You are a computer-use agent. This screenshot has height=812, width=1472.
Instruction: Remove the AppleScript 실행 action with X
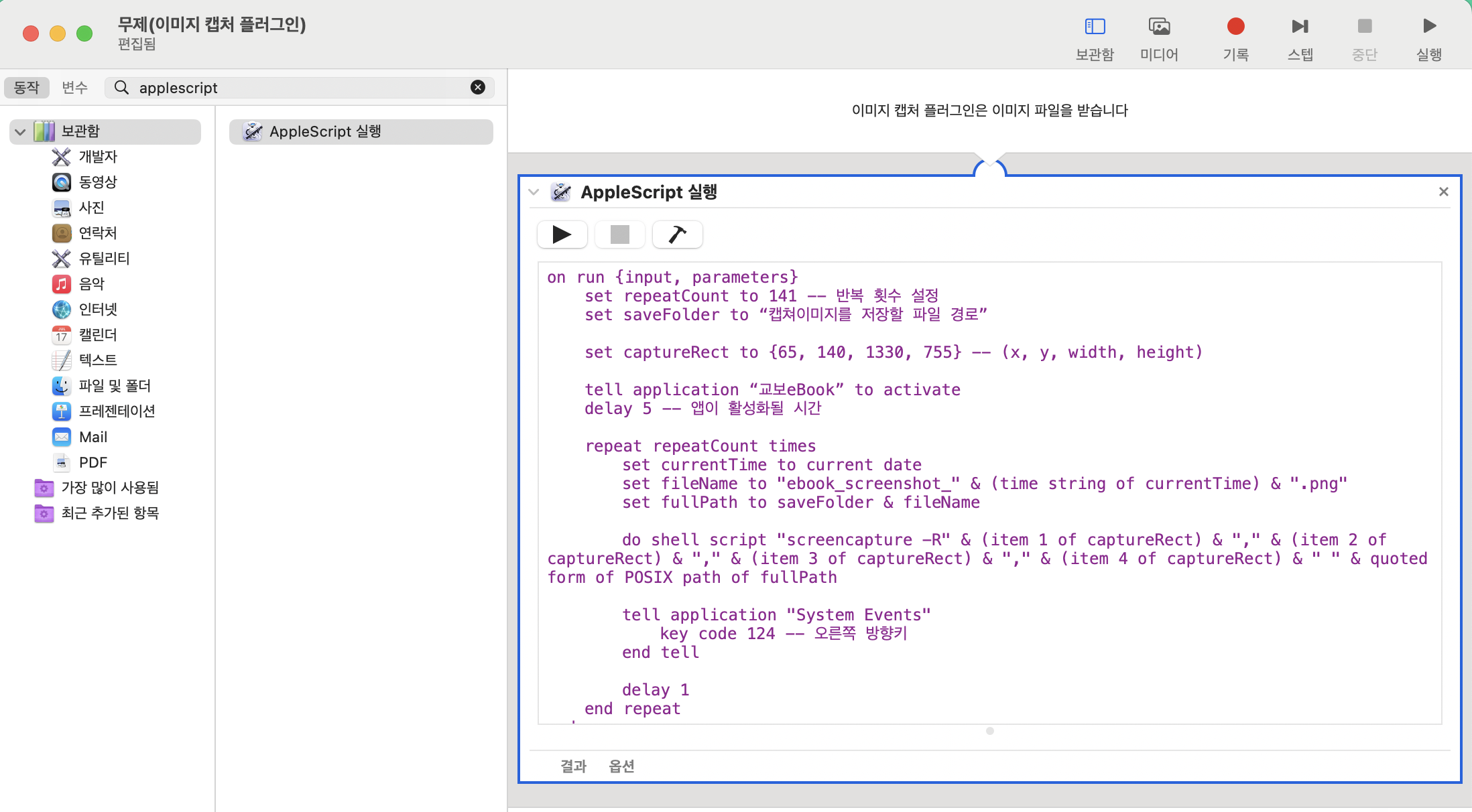pos(1443,192)
